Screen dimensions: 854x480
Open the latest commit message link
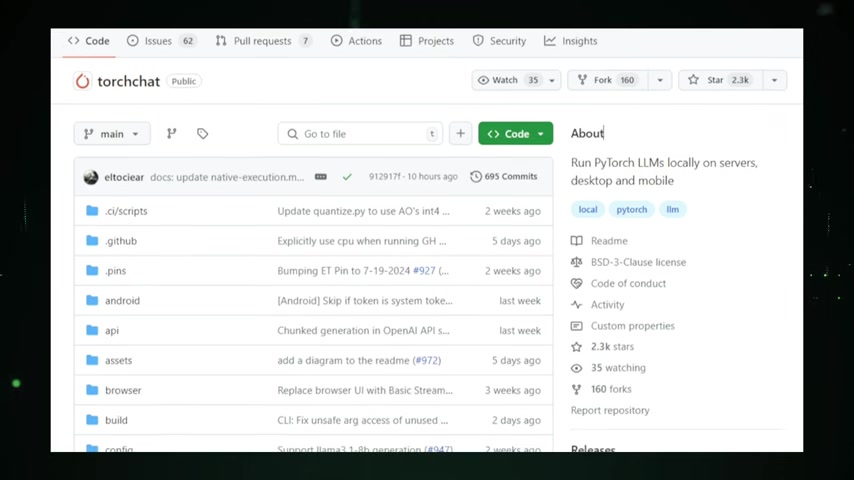coord(227,177)
